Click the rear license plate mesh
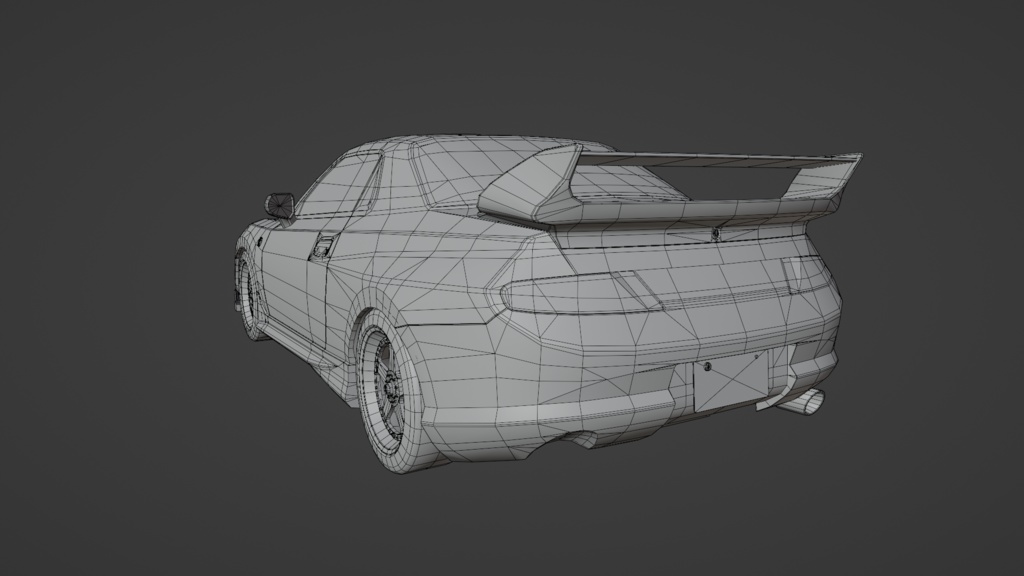The height and width of the screenshot is (576, 1024). (731, 381)
